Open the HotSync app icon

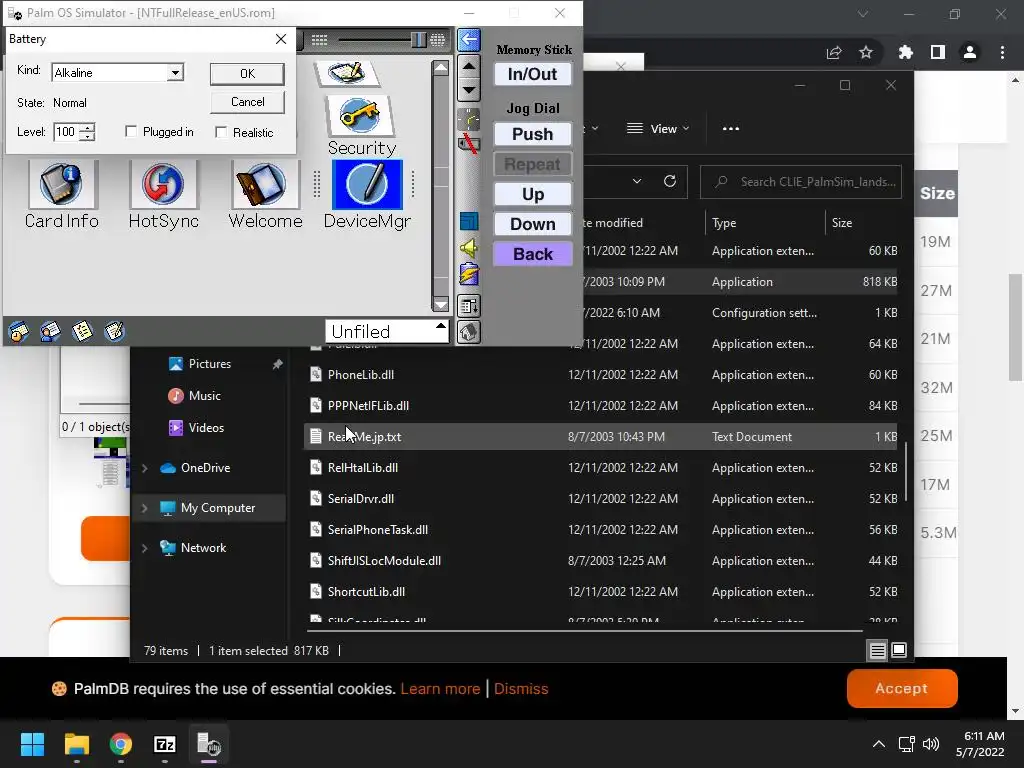click(x=163, y=195)
